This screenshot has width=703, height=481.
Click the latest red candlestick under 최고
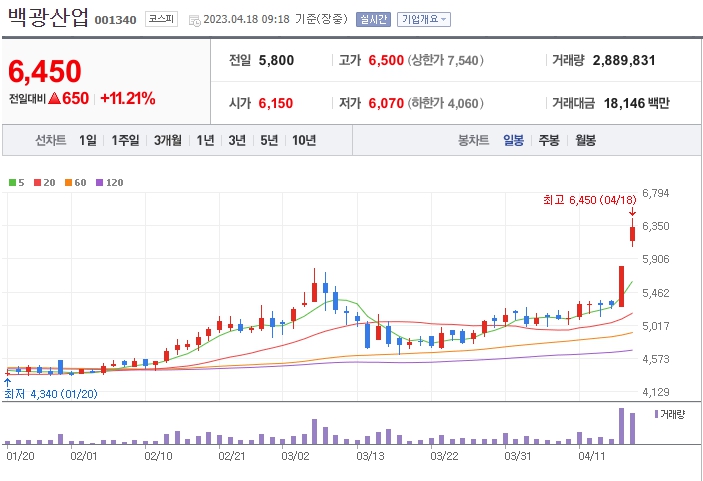pos(632,234)
